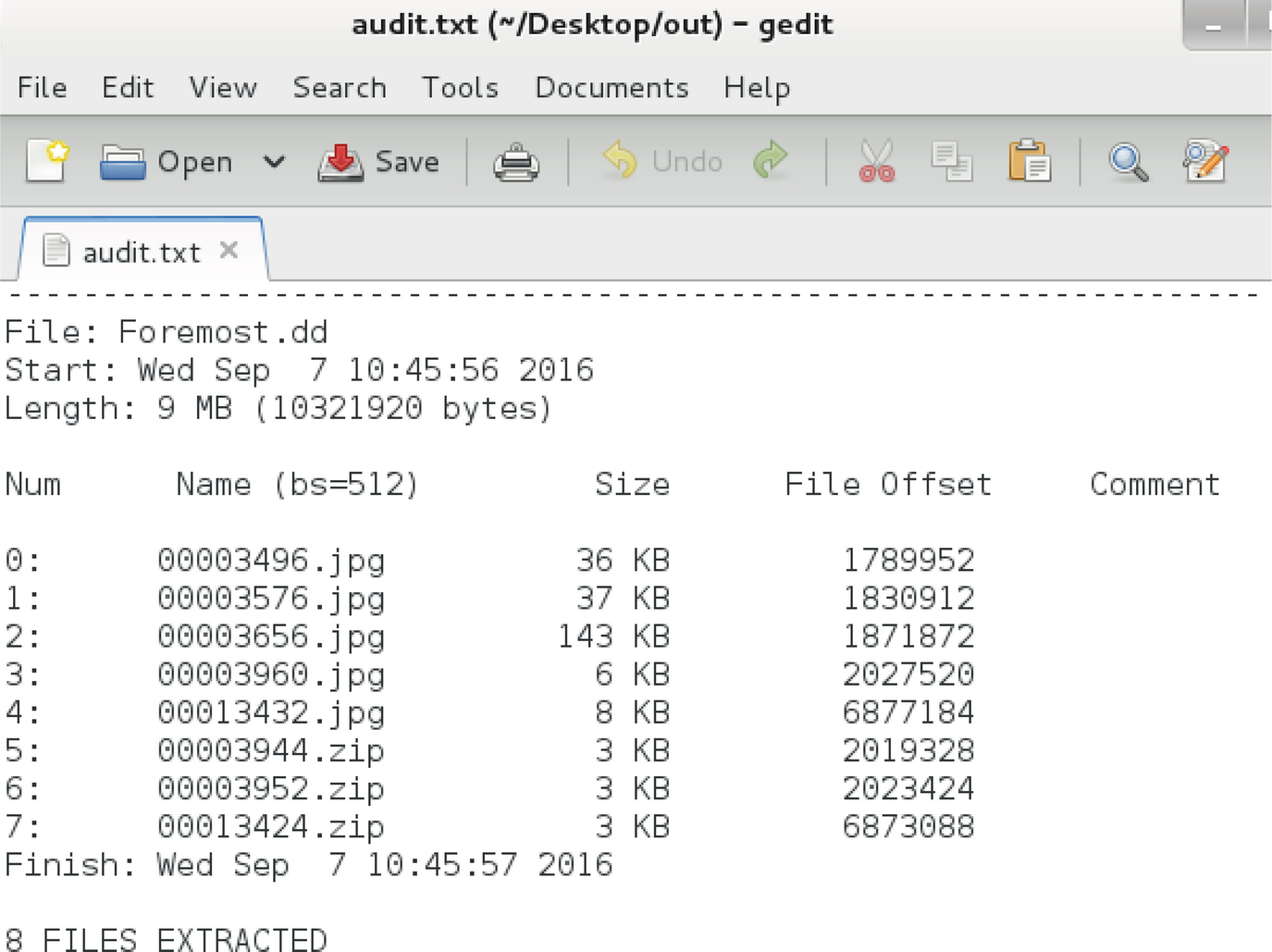This screenshot has width=1272, height=952.
Task: Click the 'File Offset' column header
Action: (x=888, y=484)
